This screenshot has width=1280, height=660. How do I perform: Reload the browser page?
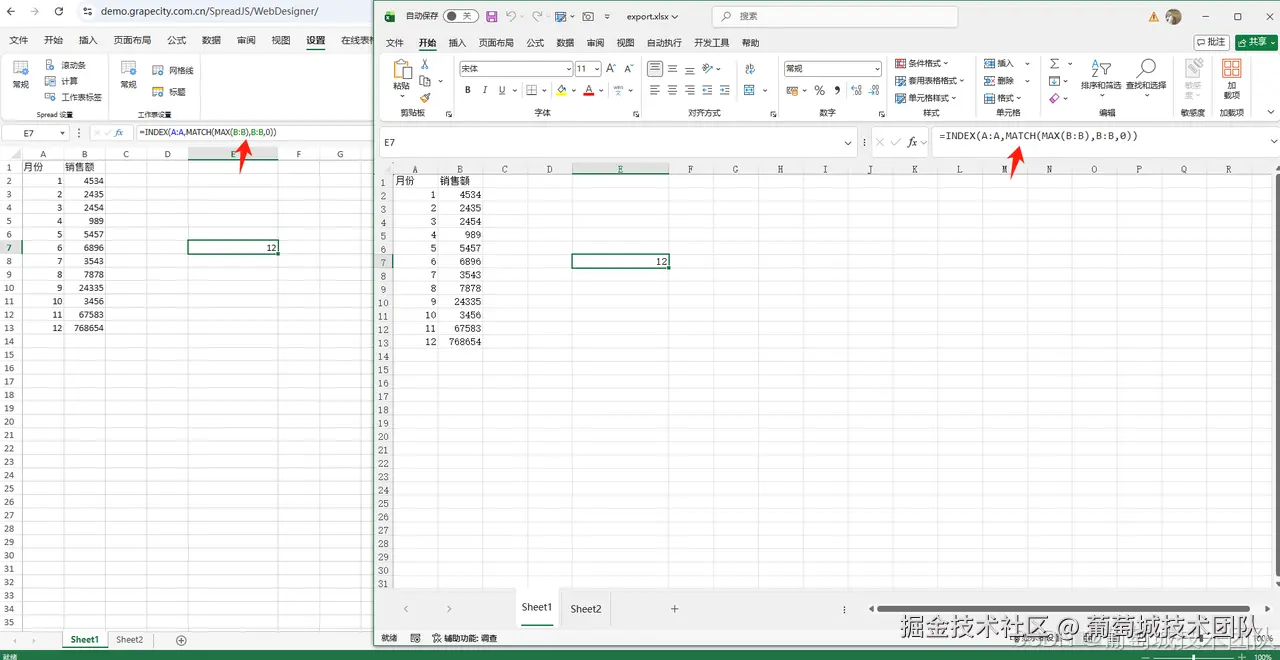point(59,11)
